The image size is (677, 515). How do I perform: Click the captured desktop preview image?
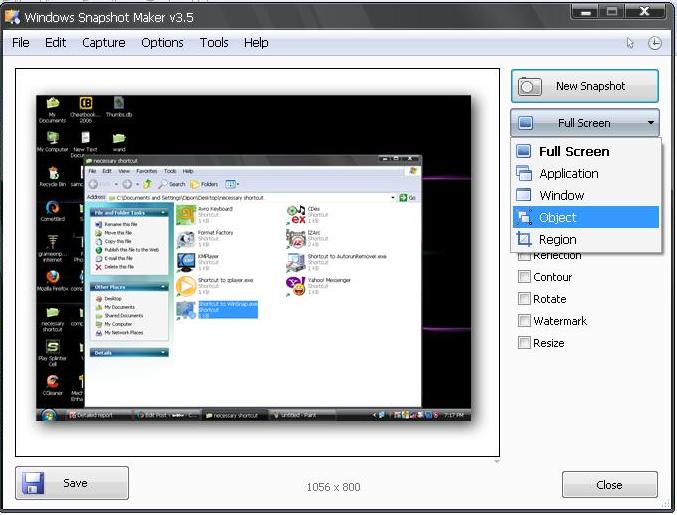coord(253,258)
